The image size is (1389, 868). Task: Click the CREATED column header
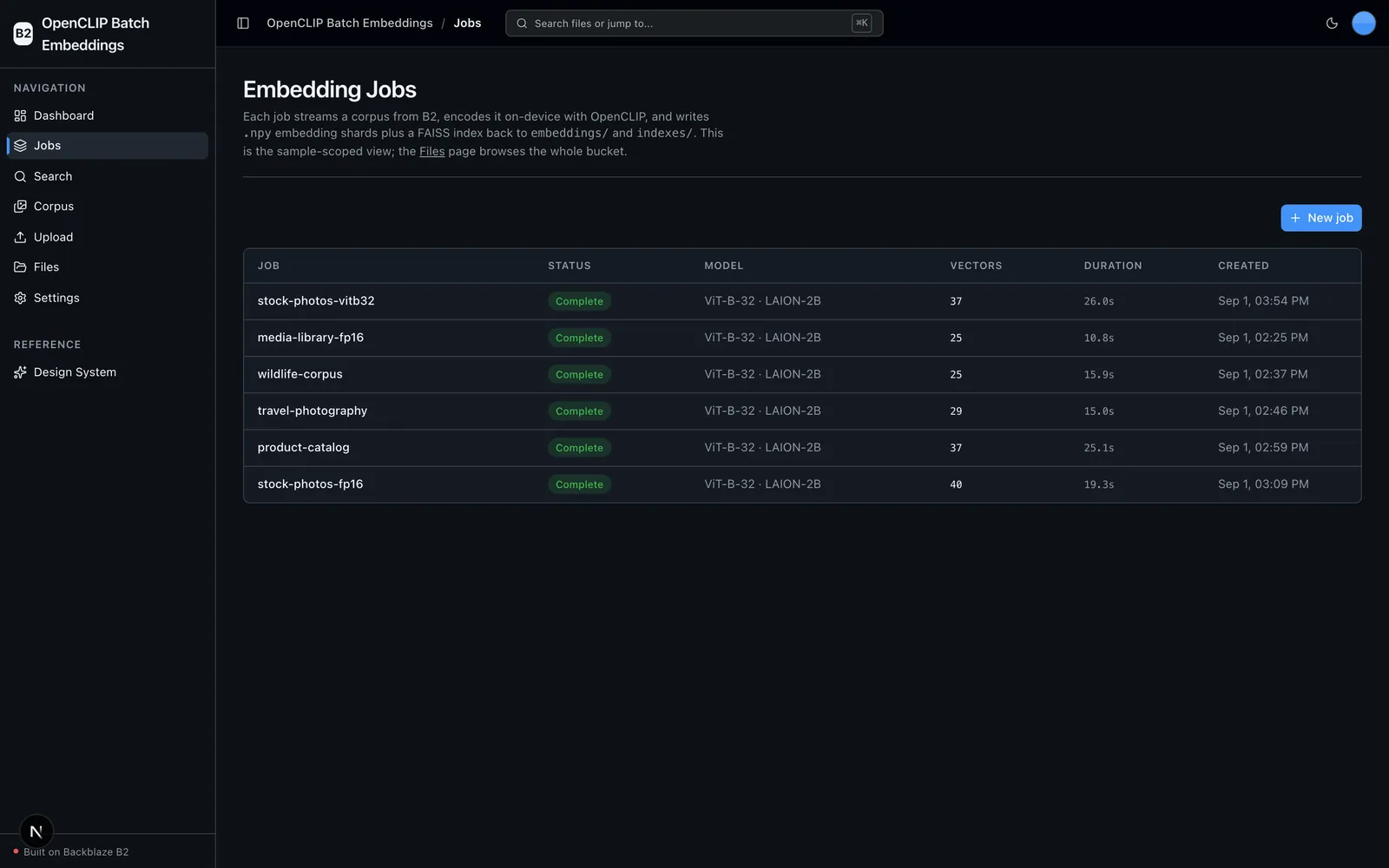tap(1243, 266)
